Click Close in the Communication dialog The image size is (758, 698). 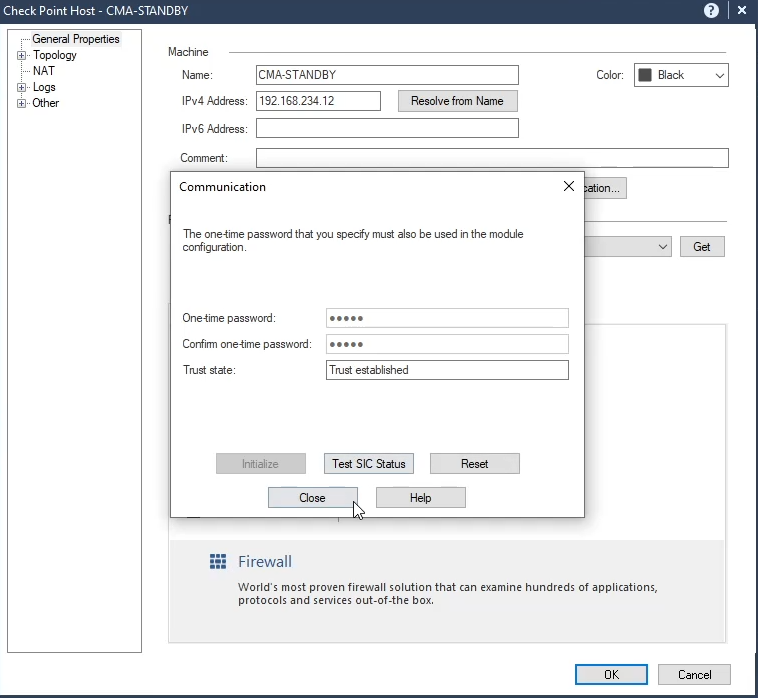click(x=312, y=498)
